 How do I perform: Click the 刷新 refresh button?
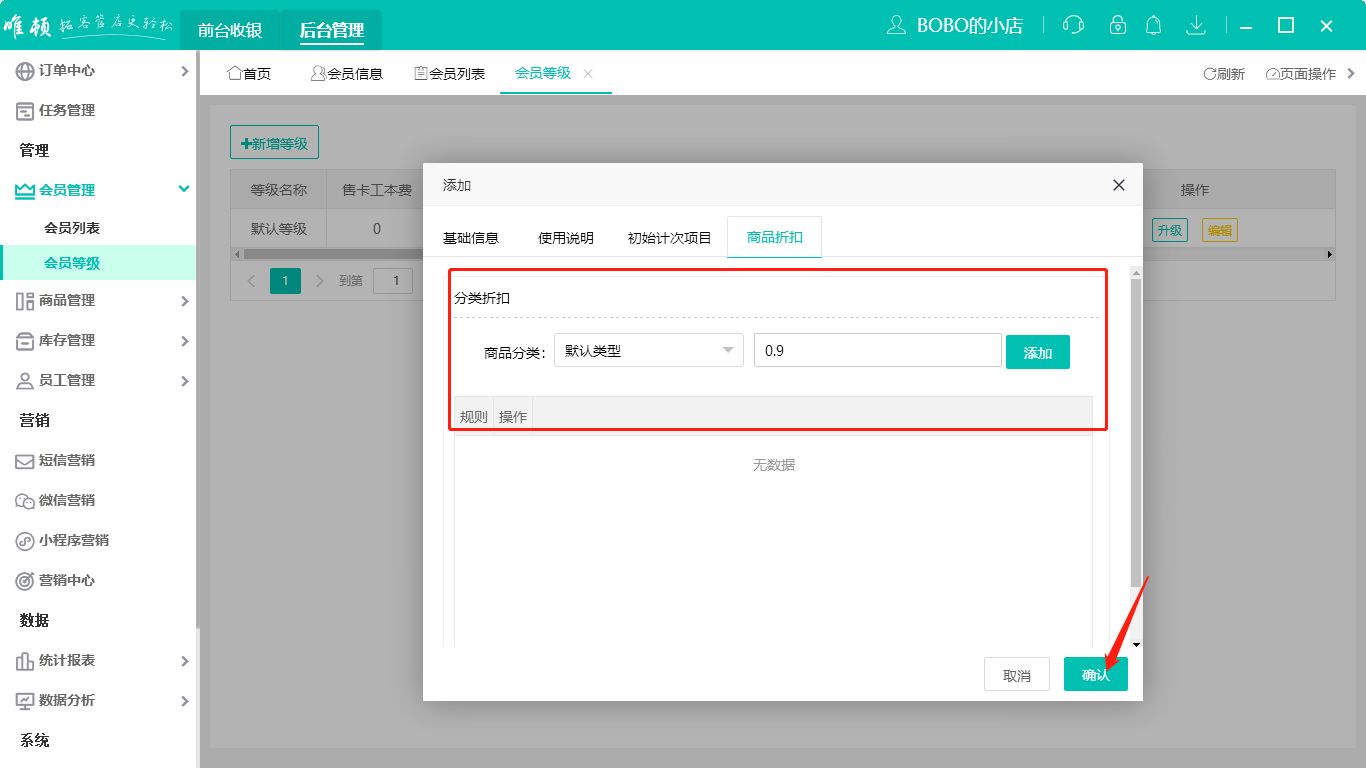[1224, 74]
